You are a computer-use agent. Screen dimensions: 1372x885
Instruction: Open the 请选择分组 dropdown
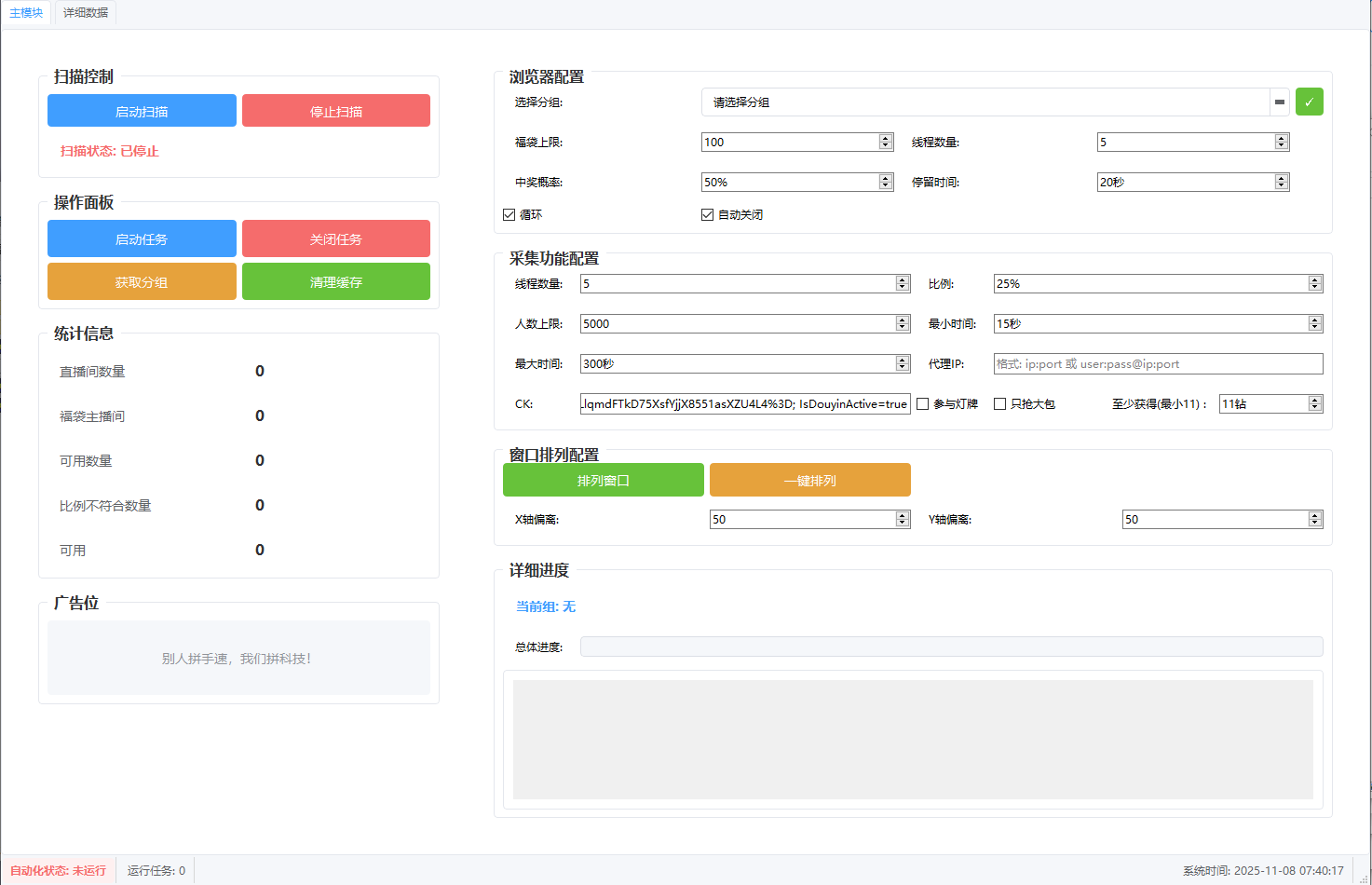pyautogui.click(x=987, y=102)
